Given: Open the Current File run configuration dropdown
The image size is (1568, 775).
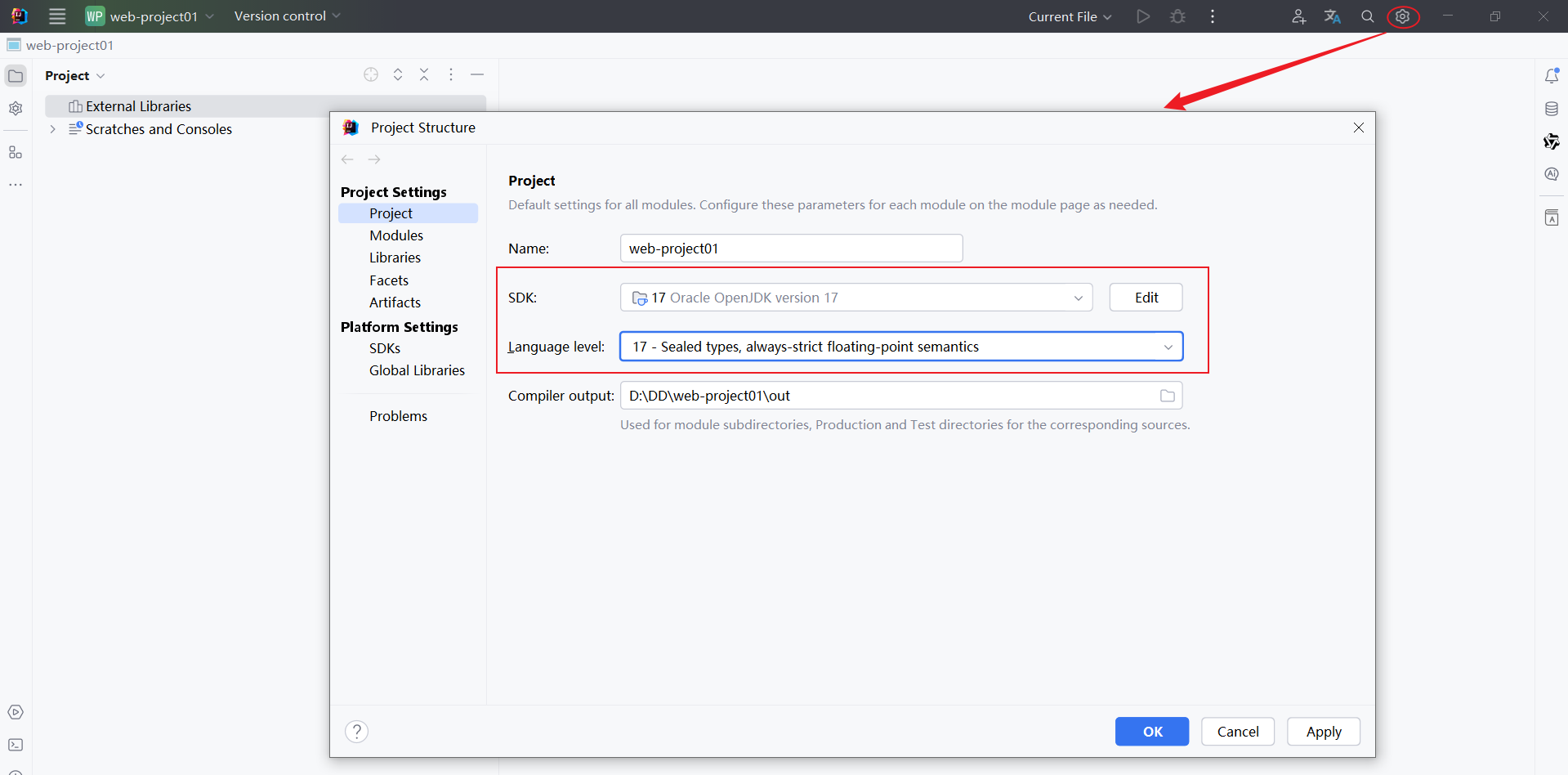Looking at the screenshot, I should click(1069, 16).
